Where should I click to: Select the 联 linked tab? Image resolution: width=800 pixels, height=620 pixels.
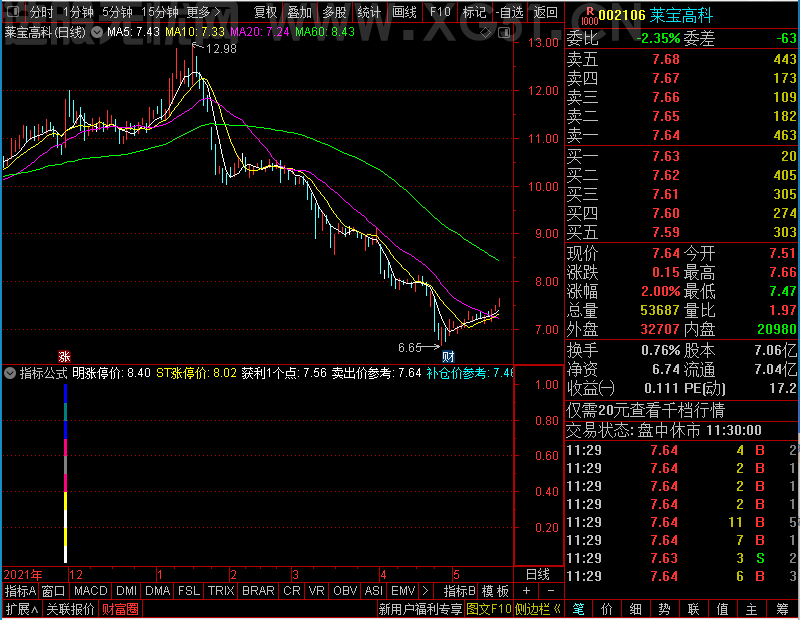(693, 609)
